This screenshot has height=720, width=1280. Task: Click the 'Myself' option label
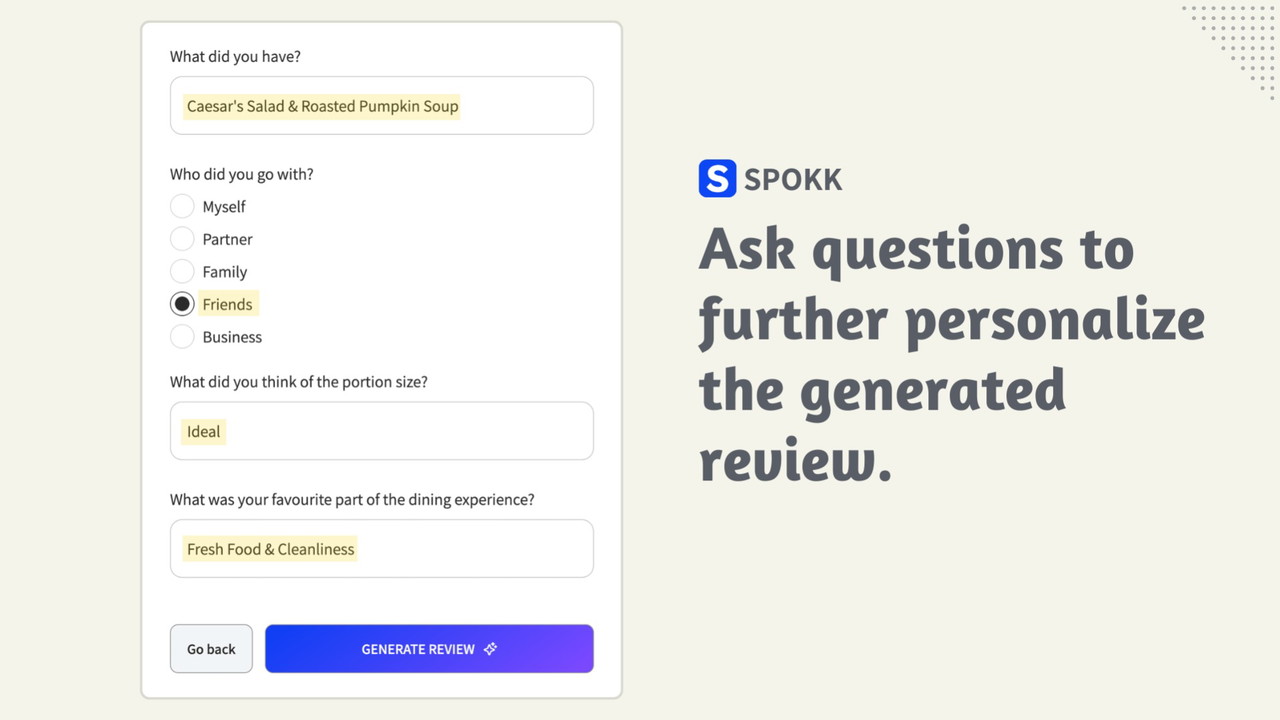tap(224, 207)
